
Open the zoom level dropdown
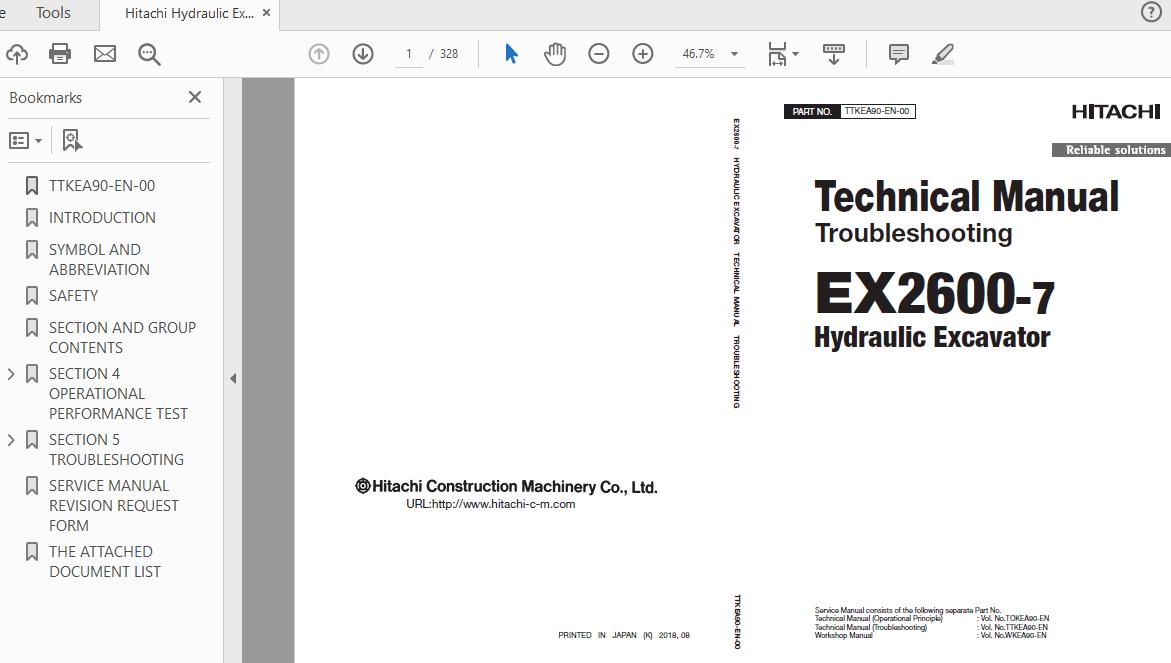tap(734, 54)
